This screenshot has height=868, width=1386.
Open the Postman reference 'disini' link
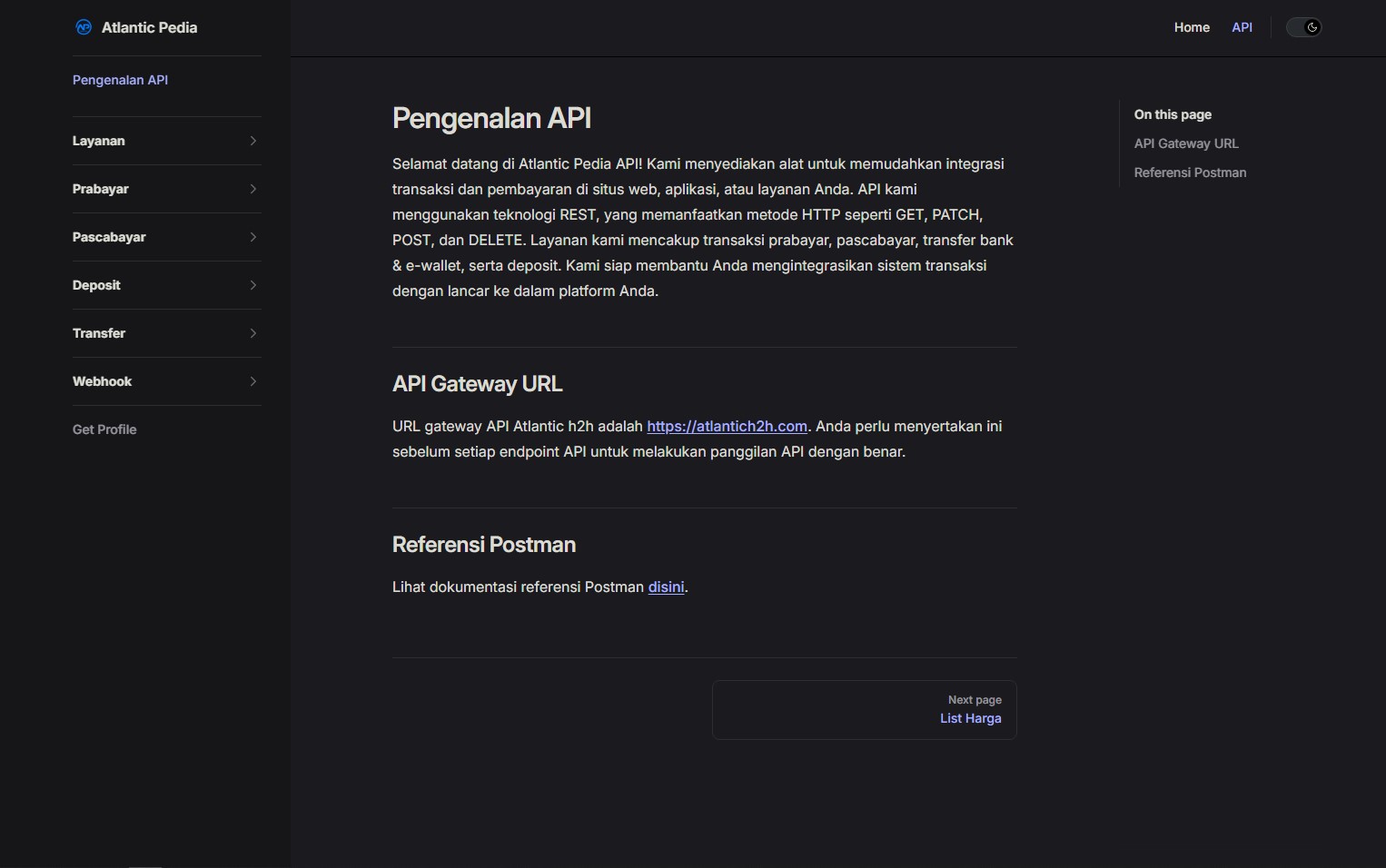666,587
